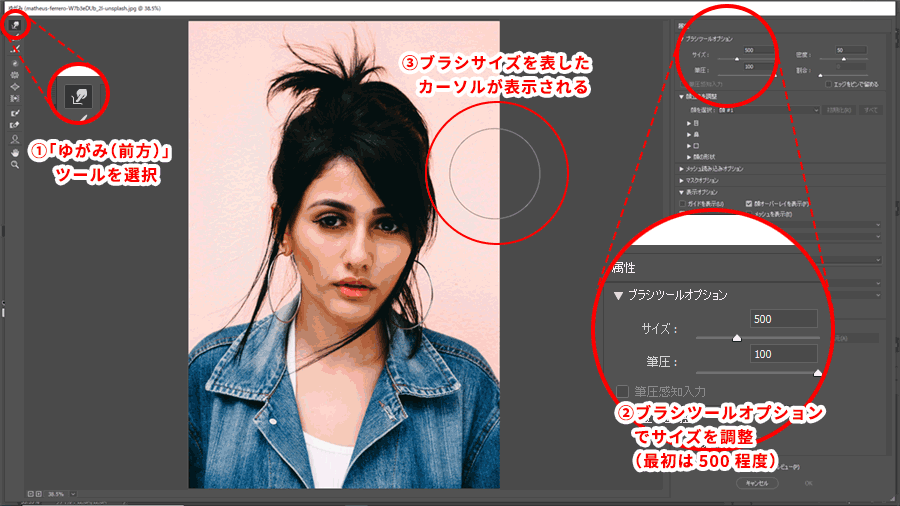Click the zoom in plus icon
This screenshot has height=506, width=900.
point(38,494)
